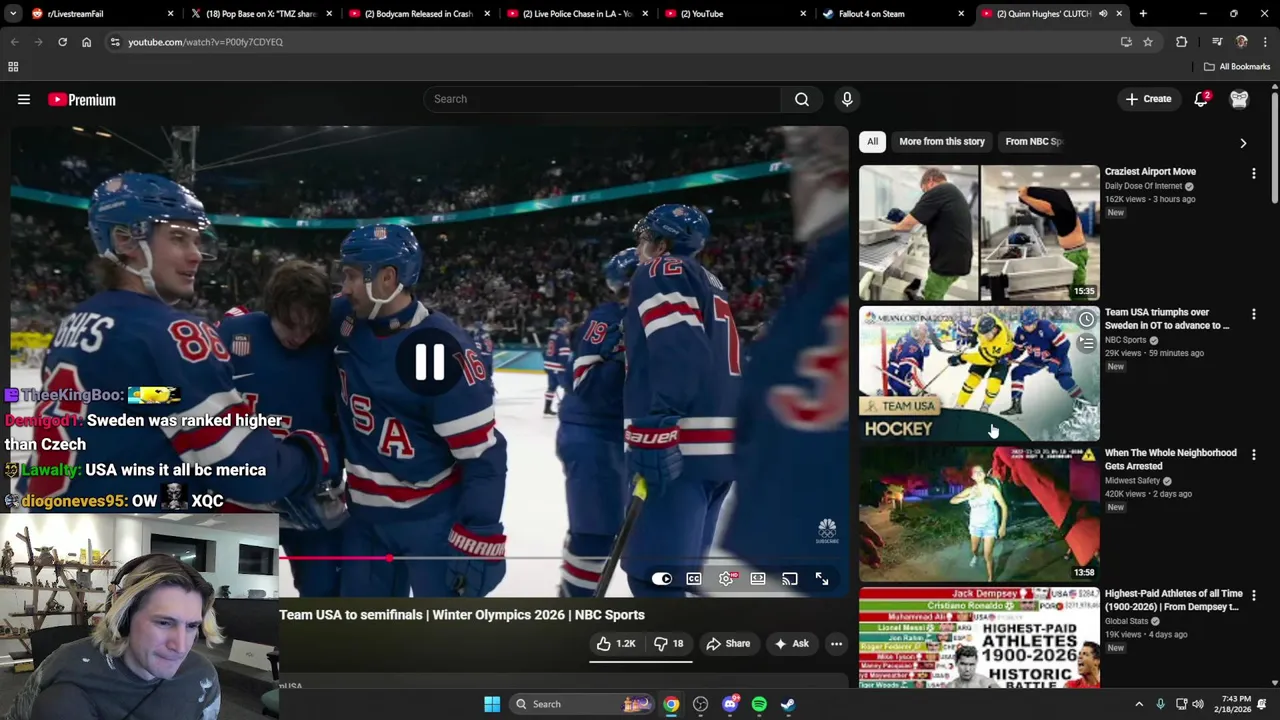Like the video with 1.2K thumbs up
Screen dimensions: 1280x720
(x=616, y=644)
